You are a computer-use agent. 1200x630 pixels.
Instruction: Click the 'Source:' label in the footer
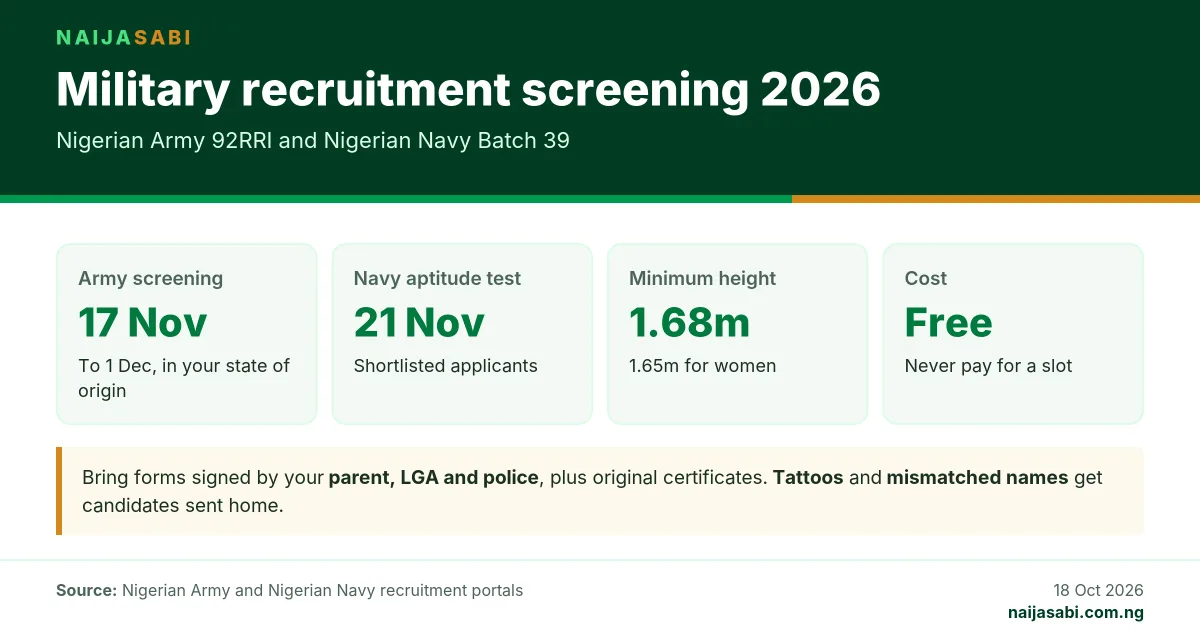[x=86, y=591]
